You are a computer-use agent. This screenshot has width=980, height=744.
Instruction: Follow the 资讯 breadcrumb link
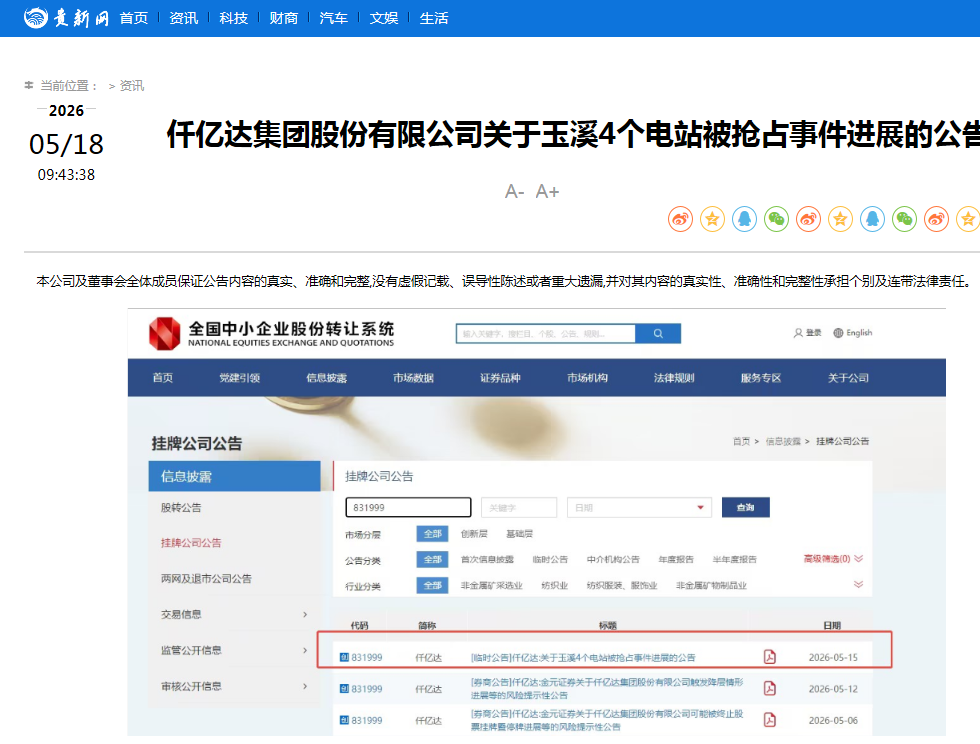tap(132, 86)
